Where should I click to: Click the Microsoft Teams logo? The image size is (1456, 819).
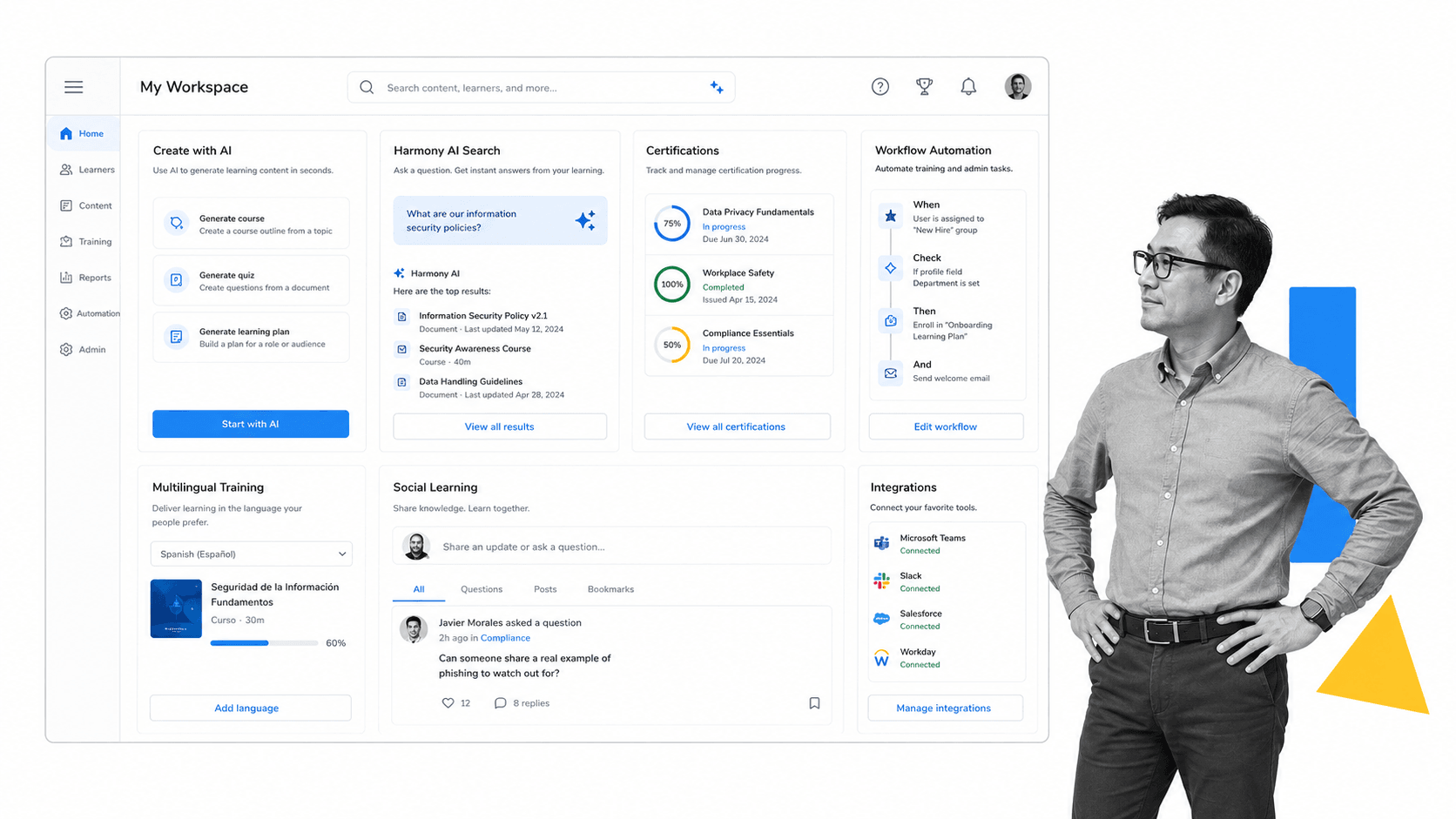tap(882, 543)
